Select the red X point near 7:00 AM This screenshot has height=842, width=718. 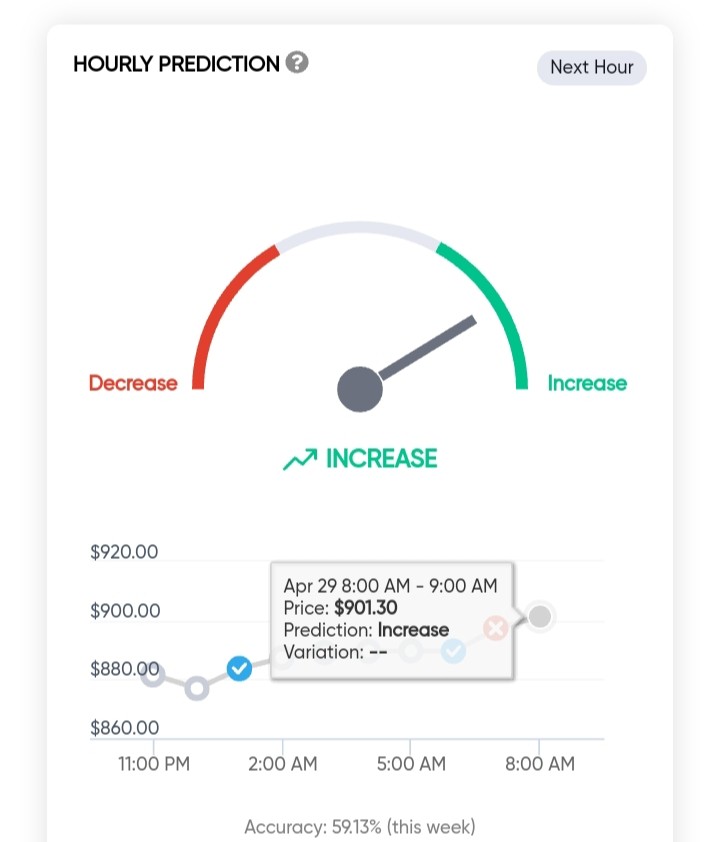(x=496, y=628)
